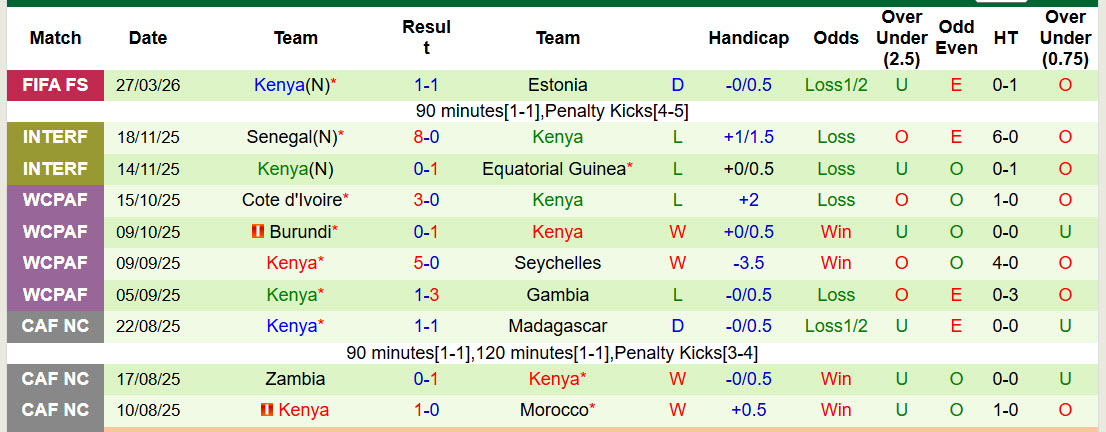This screenshot has height=432, width=1106.
Task: Open the Estonia team link
Action: [x=557, y=85]
